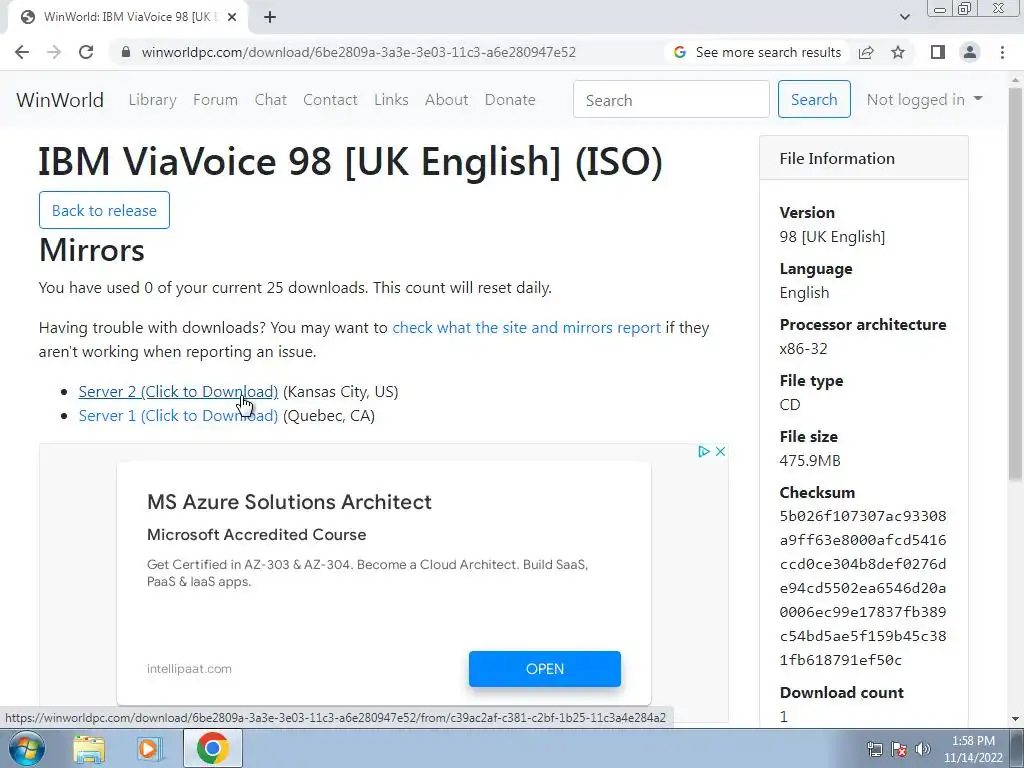The height and width of the screenshot is (768, 1024).
Task: Click the scrollbar down arrow
Action: [1016, 719]
